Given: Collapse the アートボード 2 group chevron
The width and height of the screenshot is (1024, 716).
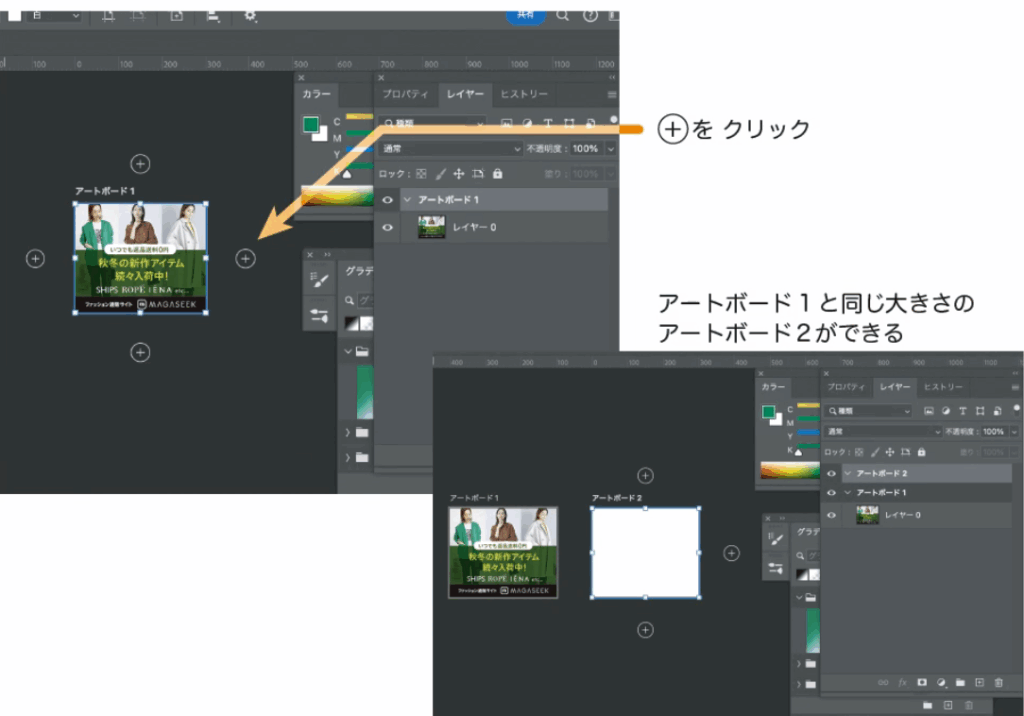Looking at the screenshot, I should 848,474.
